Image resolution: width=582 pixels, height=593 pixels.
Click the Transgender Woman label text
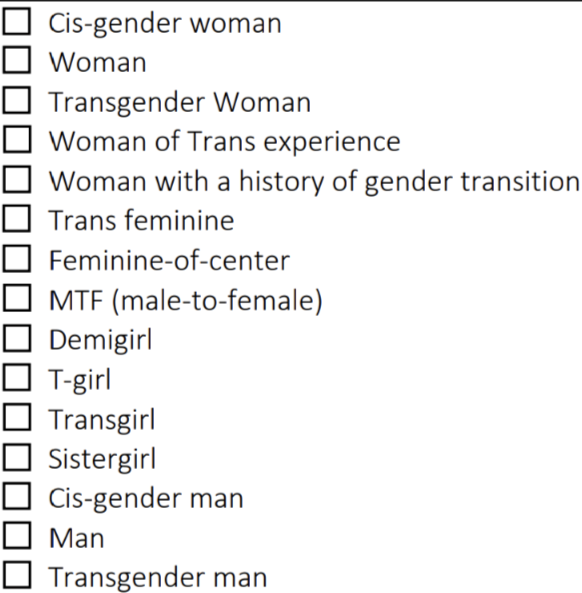click(180, 102)
